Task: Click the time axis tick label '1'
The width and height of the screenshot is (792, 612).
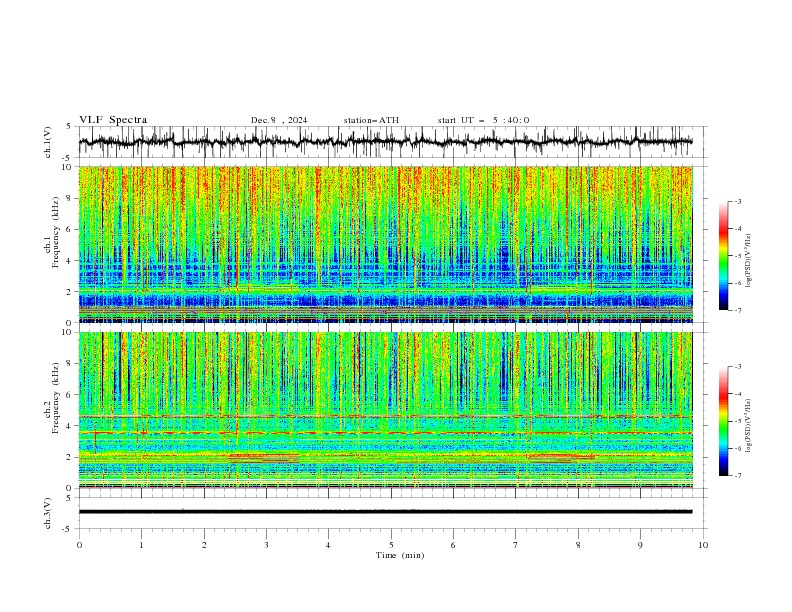Action: pyautogui.click(x=141, y=545)
